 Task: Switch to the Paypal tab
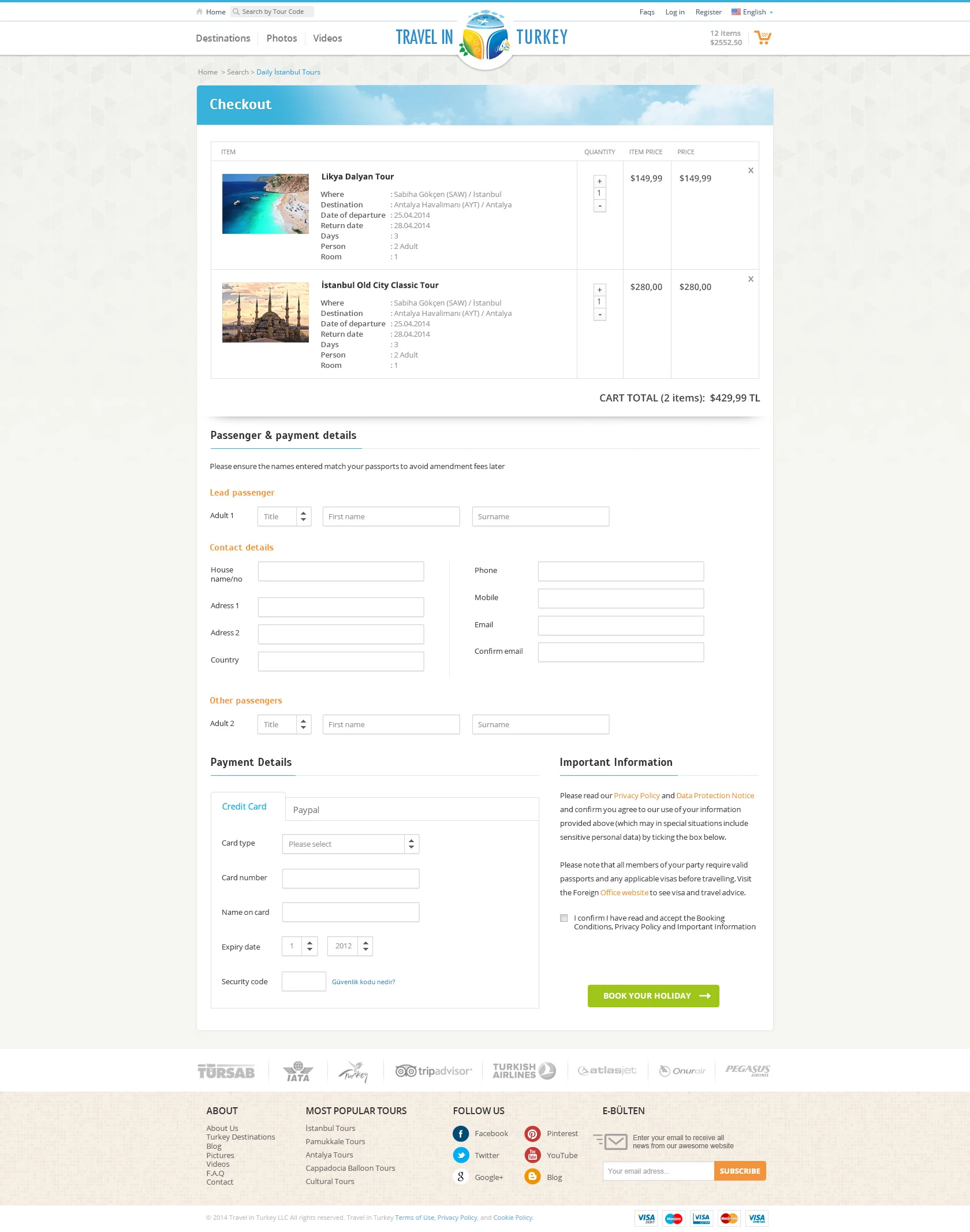click(306, 810)
